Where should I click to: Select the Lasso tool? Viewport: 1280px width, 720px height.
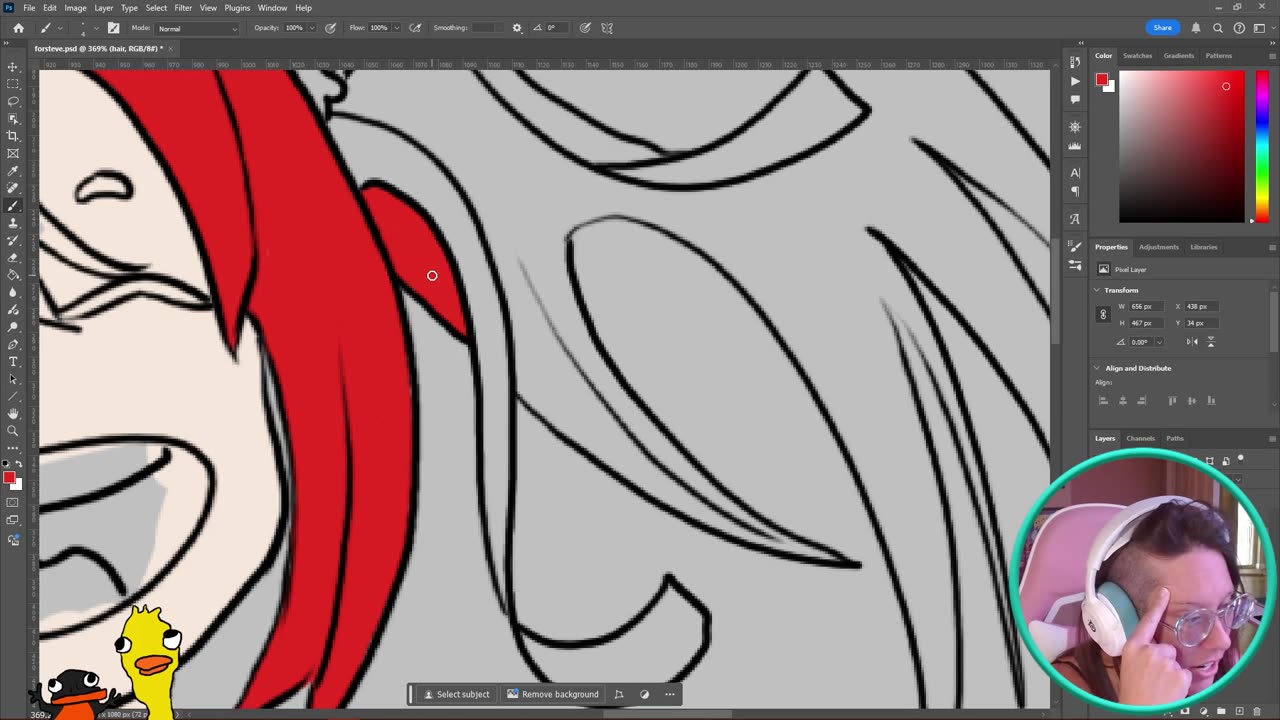pos(13,101)
